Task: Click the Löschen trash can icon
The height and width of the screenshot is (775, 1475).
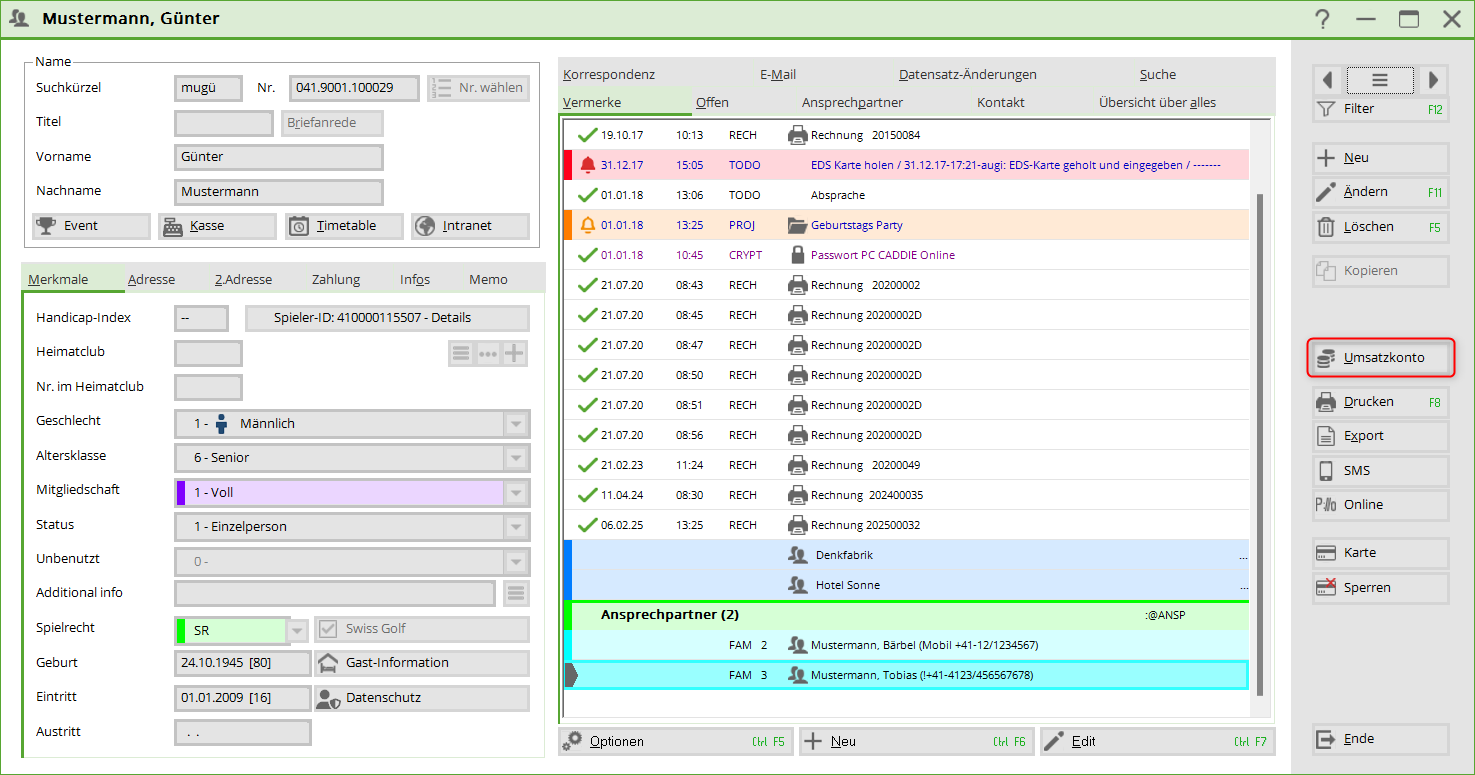Action: [x=1326, y=227]
